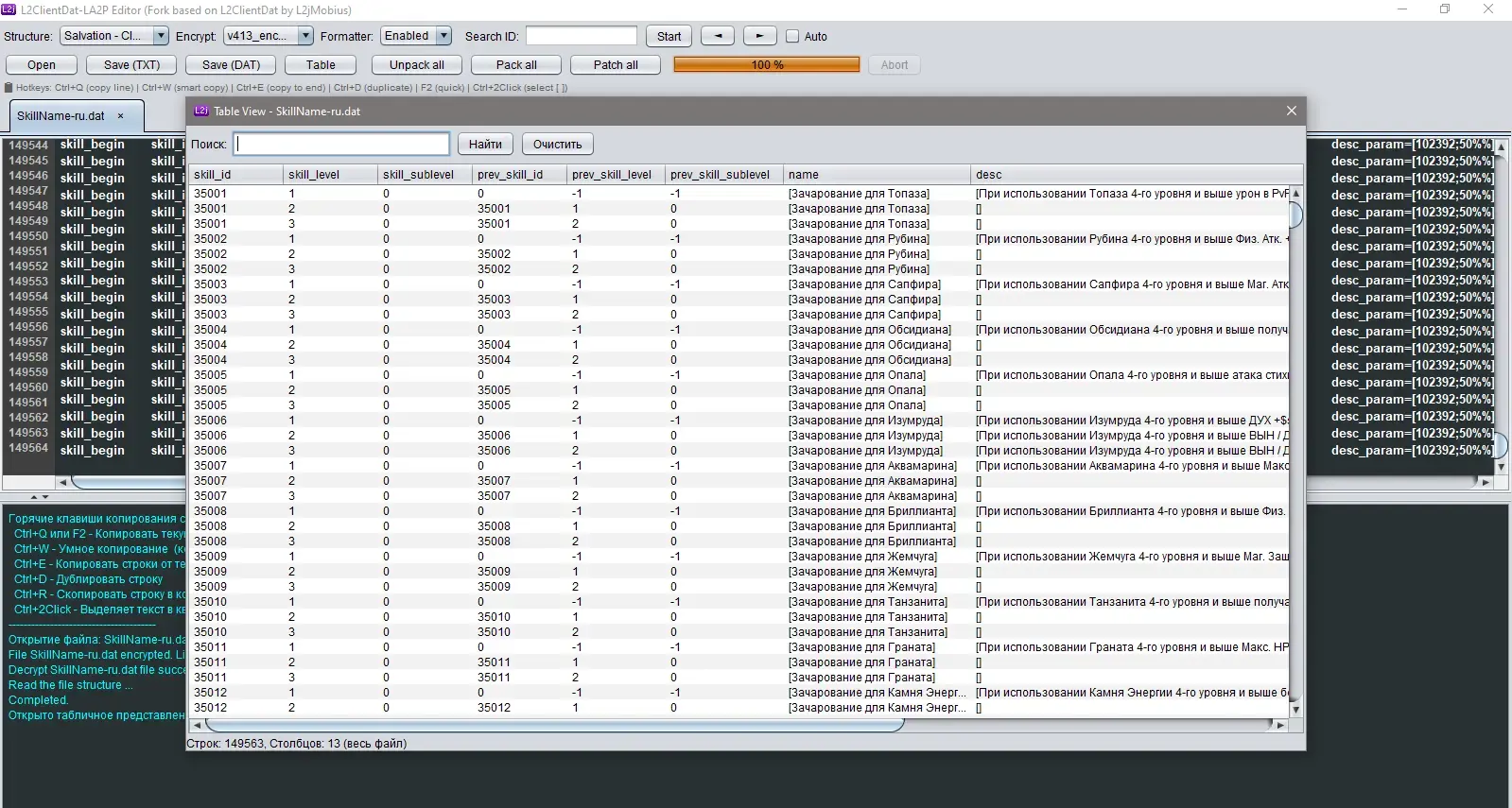This screenshot has width=1512, height=808.
Task: Focus the Поиск search field
Action: [x=341, y=144]
